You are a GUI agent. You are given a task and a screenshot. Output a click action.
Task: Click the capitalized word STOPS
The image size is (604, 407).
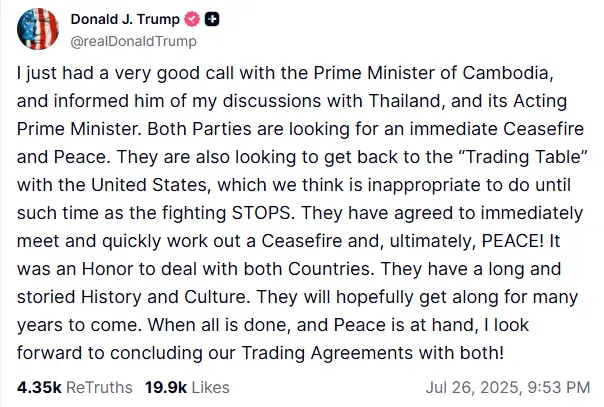click(x=261, y=213)
